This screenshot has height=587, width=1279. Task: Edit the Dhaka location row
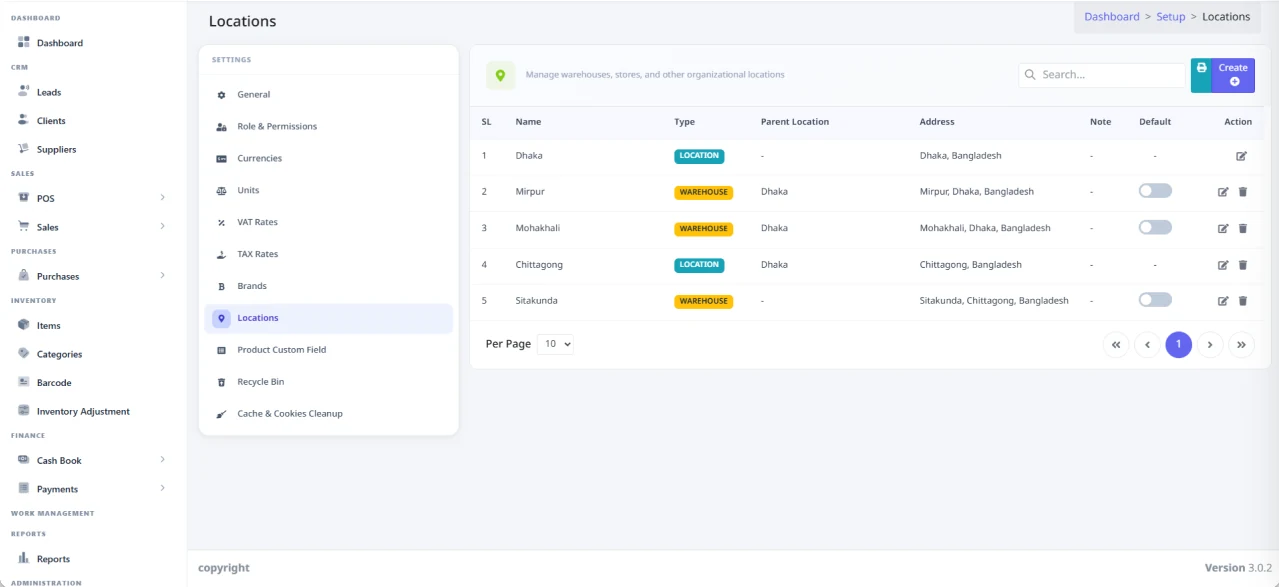pos(1241,156)
